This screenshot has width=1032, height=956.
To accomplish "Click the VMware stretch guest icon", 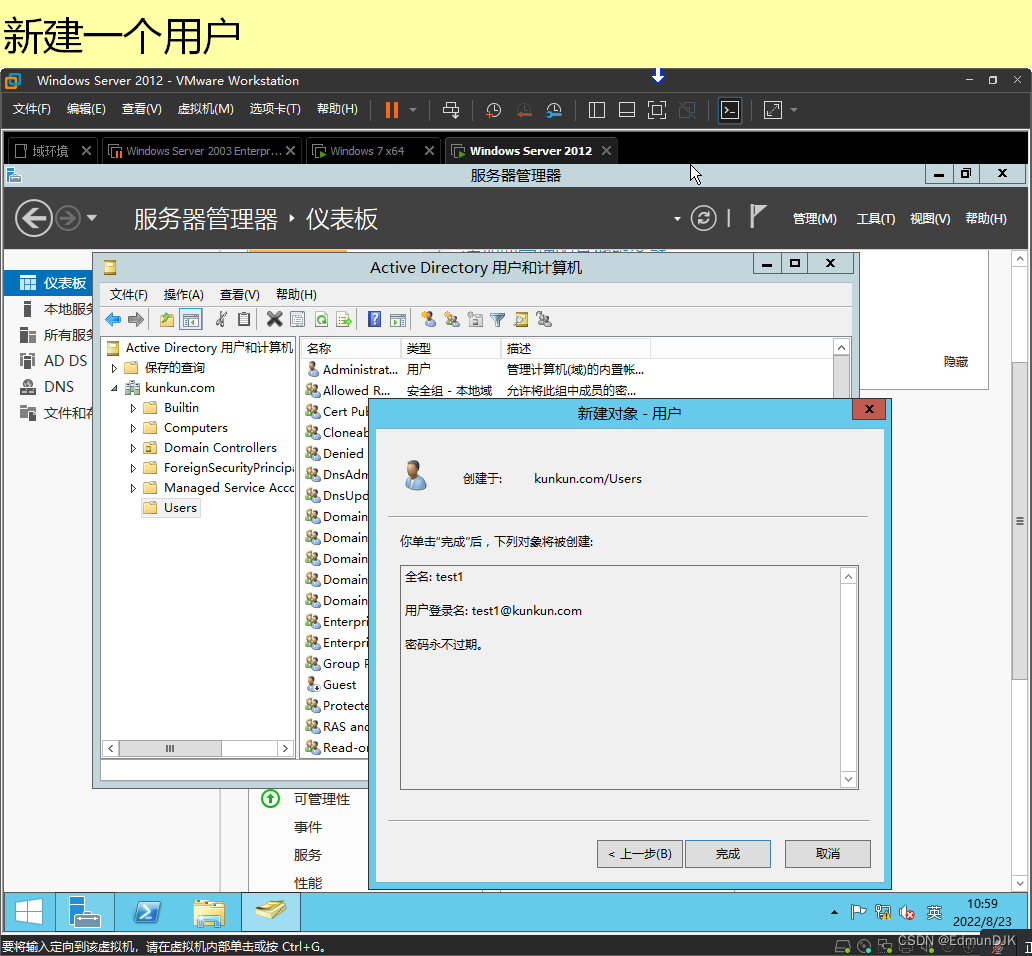I will [x=773, y=110].
